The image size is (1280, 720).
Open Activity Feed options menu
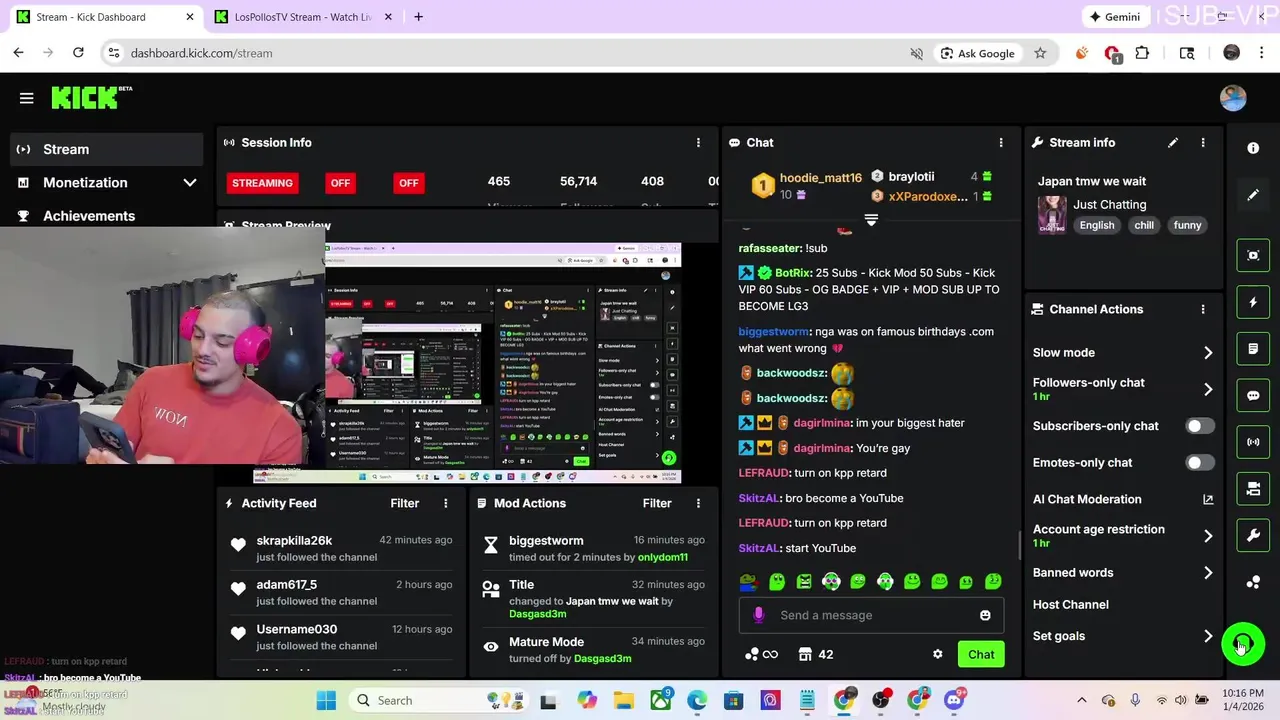446,504
